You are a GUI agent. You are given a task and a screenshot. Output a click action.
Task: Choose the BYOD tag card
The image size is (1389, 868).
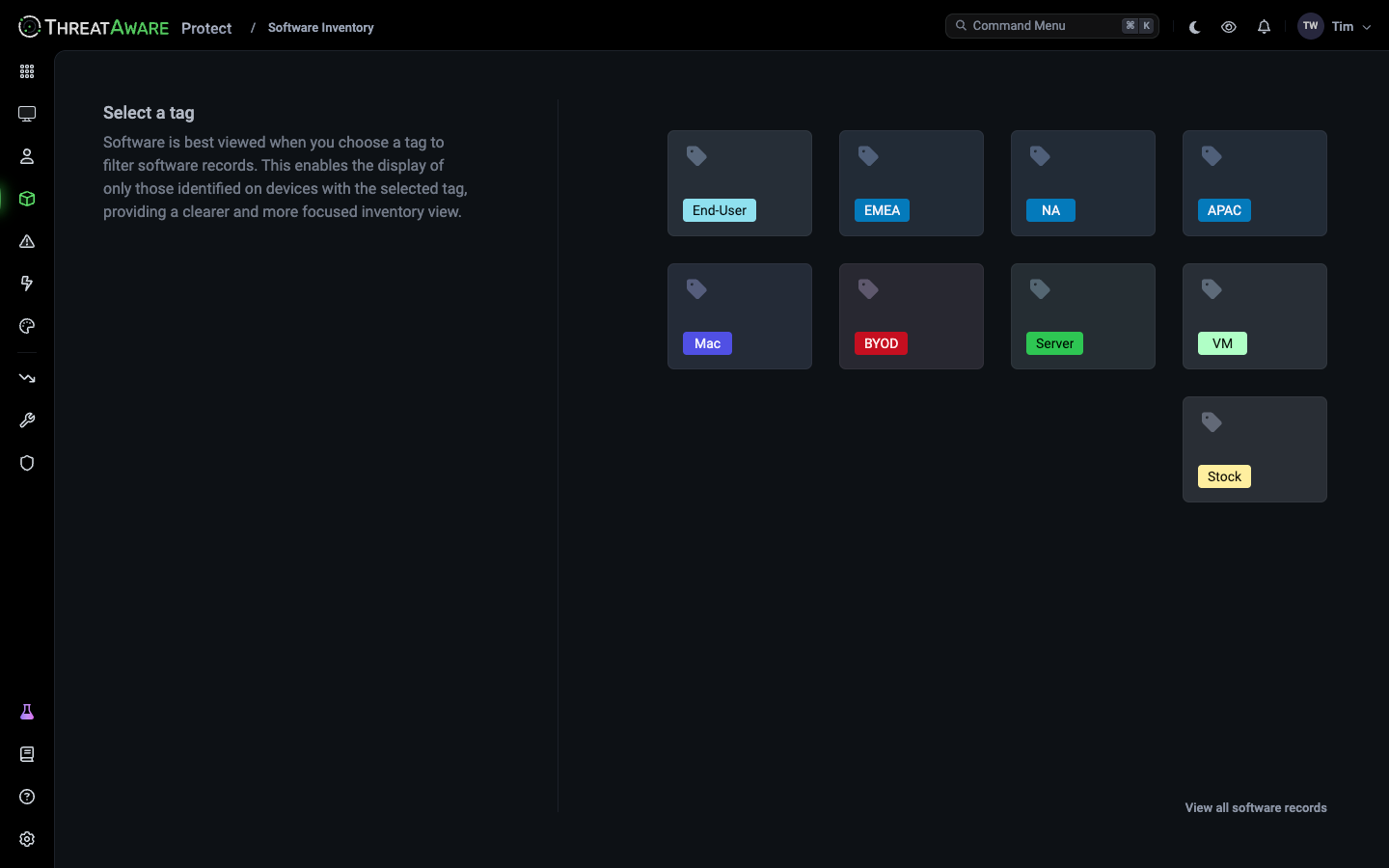(912, 316)
